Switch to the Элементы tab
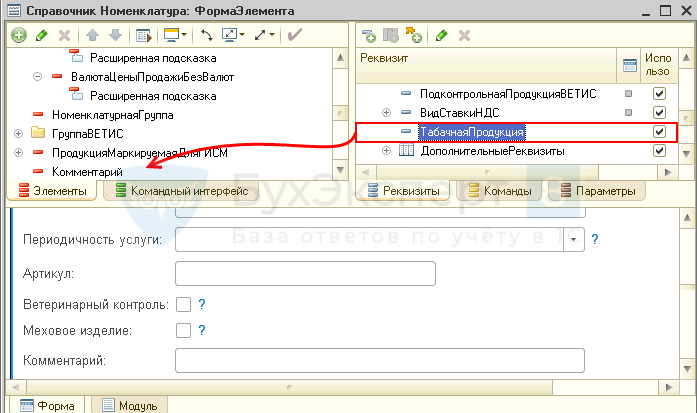 52,191
